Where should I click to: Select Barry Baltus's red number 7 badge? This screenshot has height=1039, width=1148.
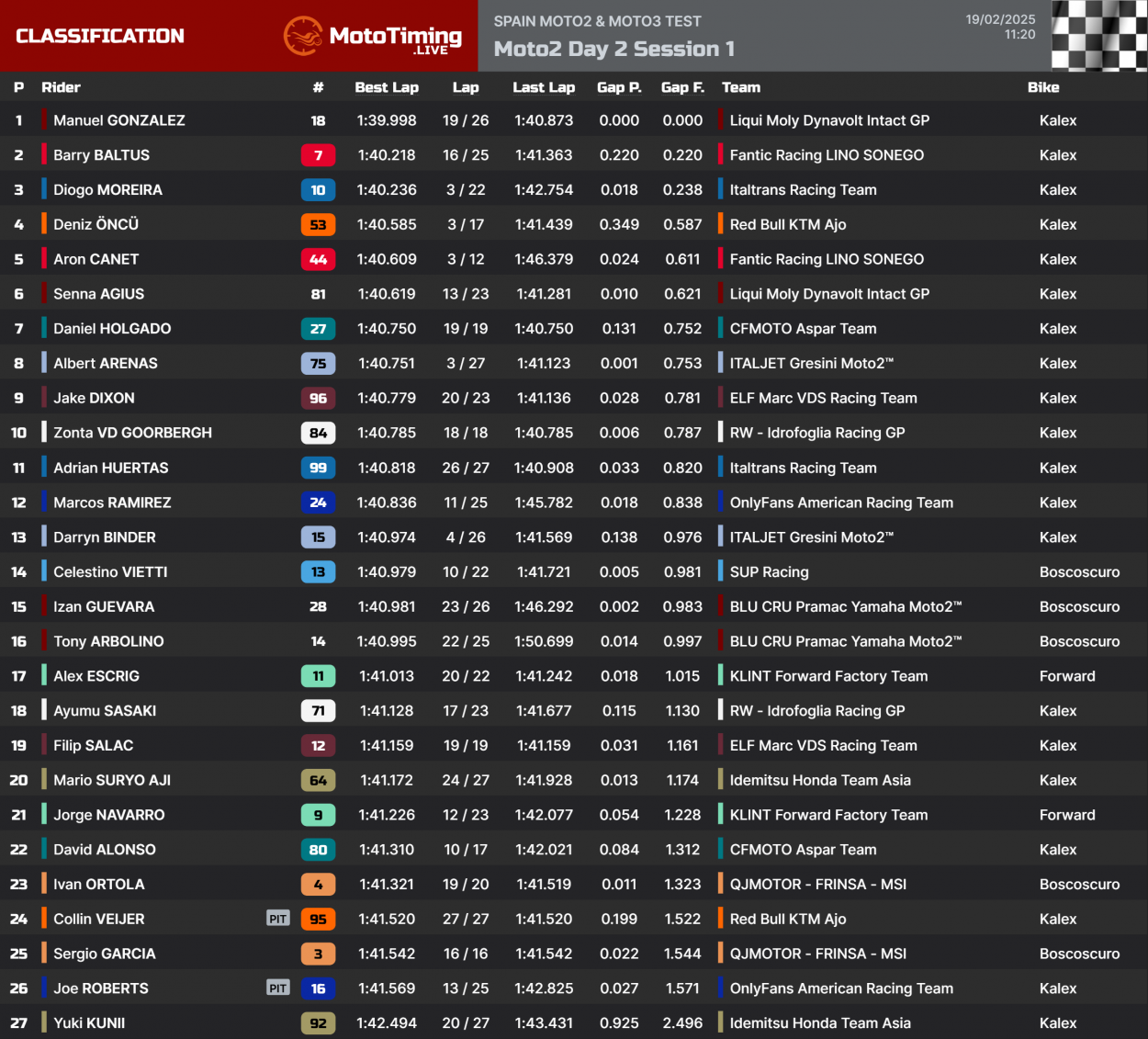[318, 154]
